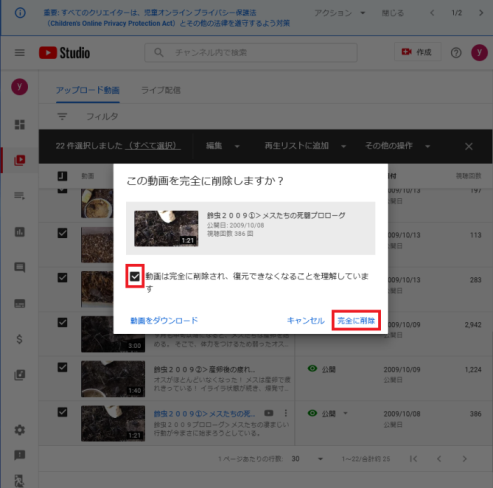Open the video title link on the 386-view row
The height and width of the screenshot is (488, 493).
coord(204,414)
